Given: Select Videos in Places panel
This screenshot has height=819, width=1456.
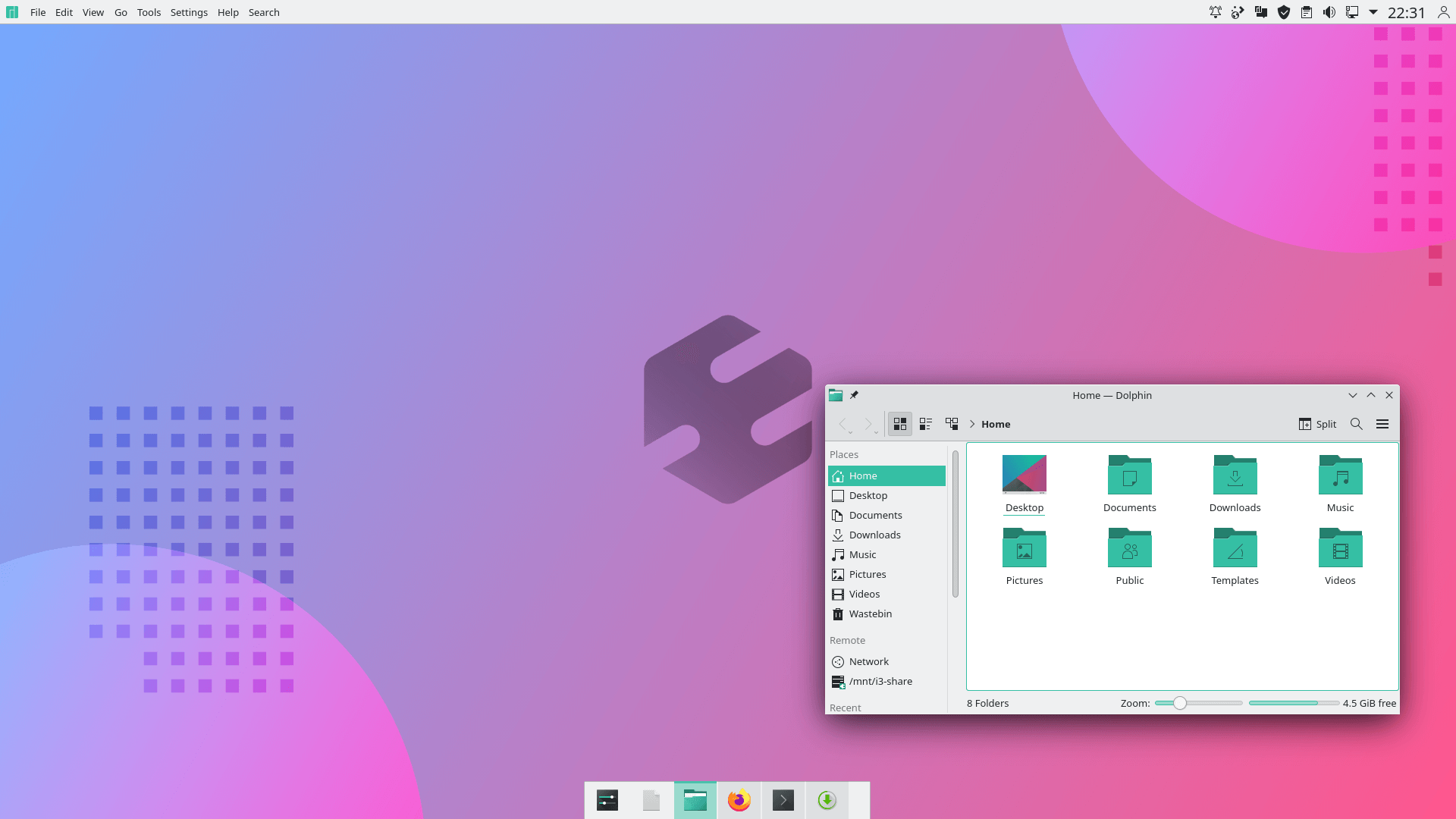Looking at the screenshot, I should coord(886,594).
